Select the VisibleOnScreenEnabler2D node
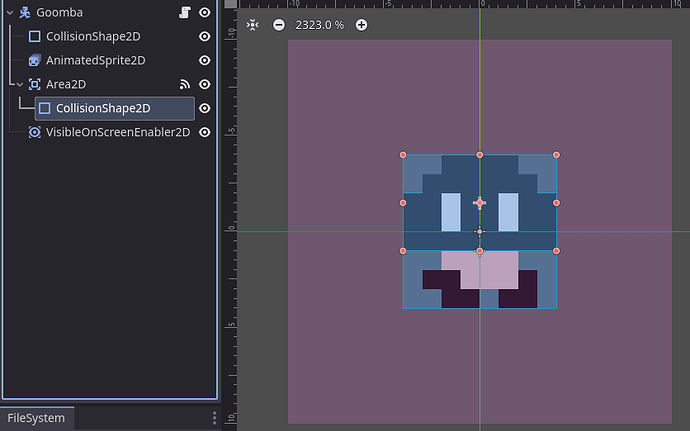 pos(118,132)
